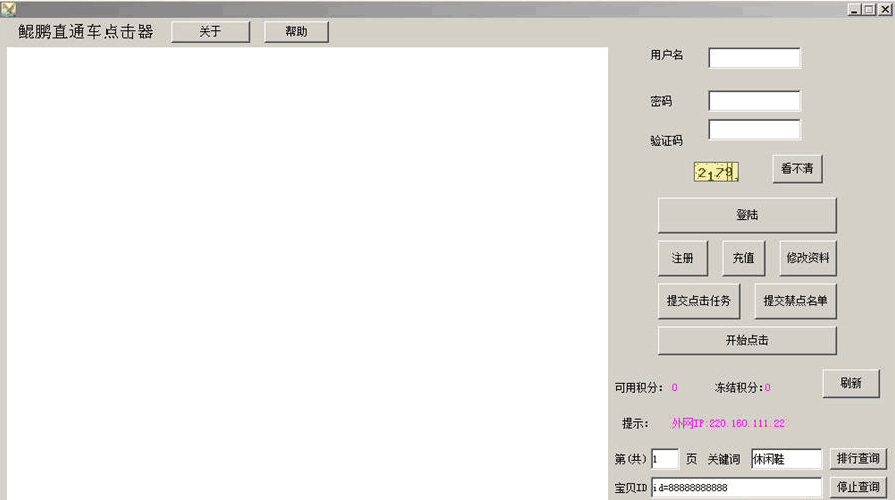Screen dimensions: 895x500
Task: Open the 帮助 (Help) button
Action: pyautogui.click(x=296, y=32)
